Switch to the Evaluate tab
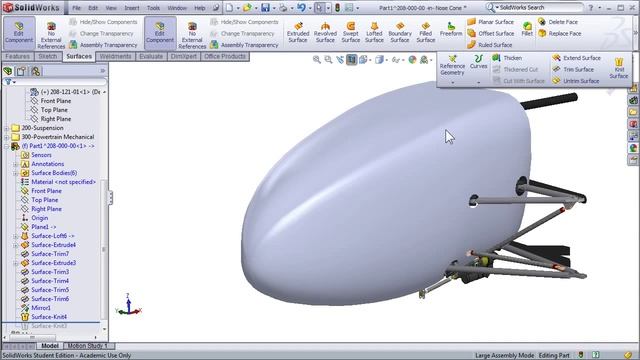The height and width of the screenshot is (360, 640). 151,56
